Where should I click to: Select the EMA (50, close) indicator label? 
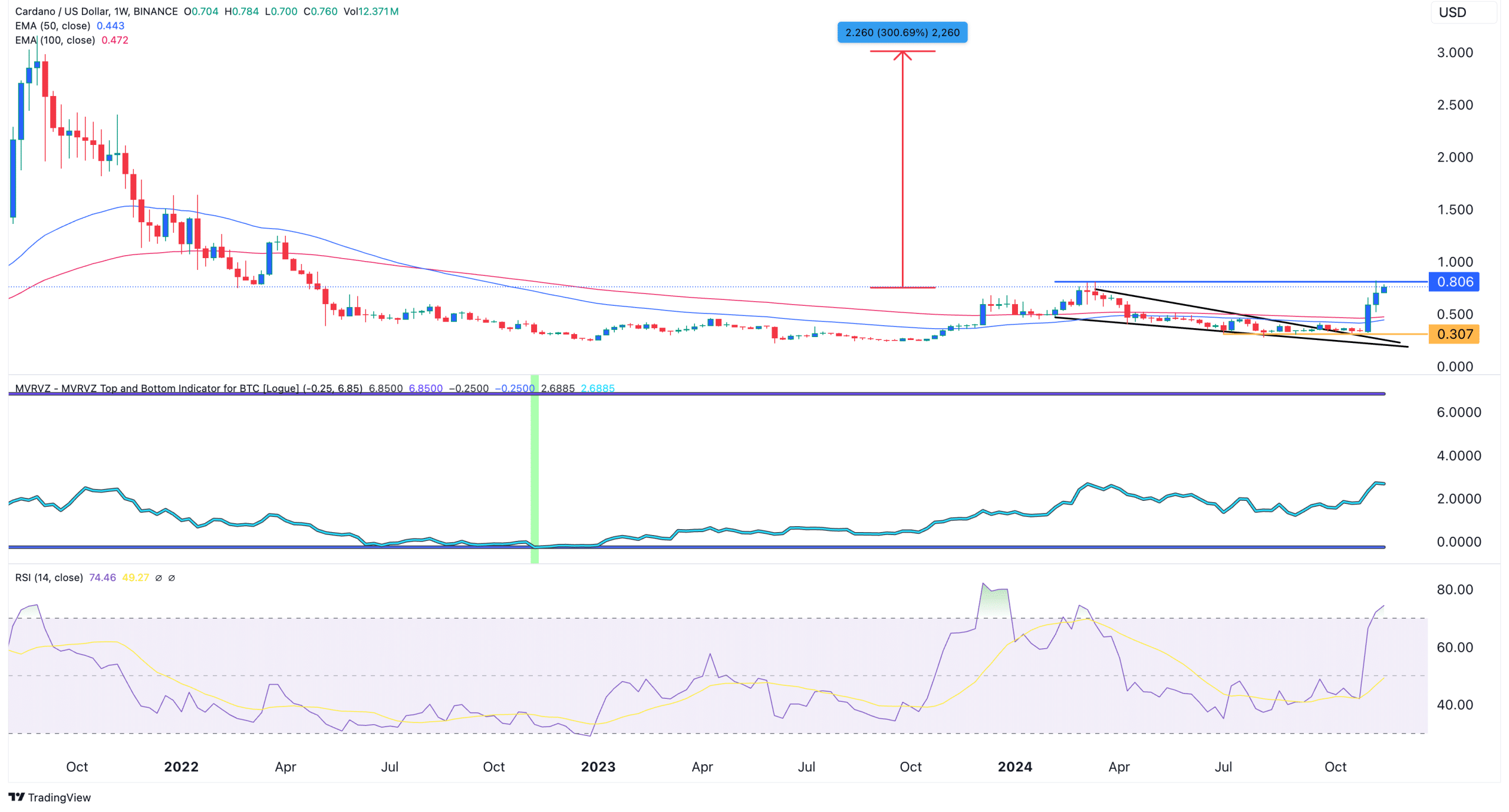[x=52, y=26]
